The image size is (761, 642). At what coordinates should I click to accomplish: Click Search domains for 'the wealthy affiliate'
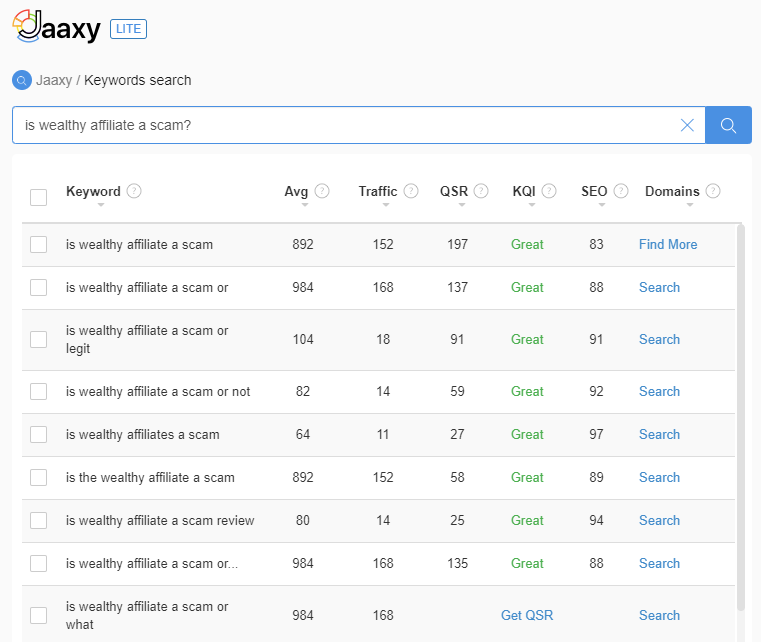659,477
